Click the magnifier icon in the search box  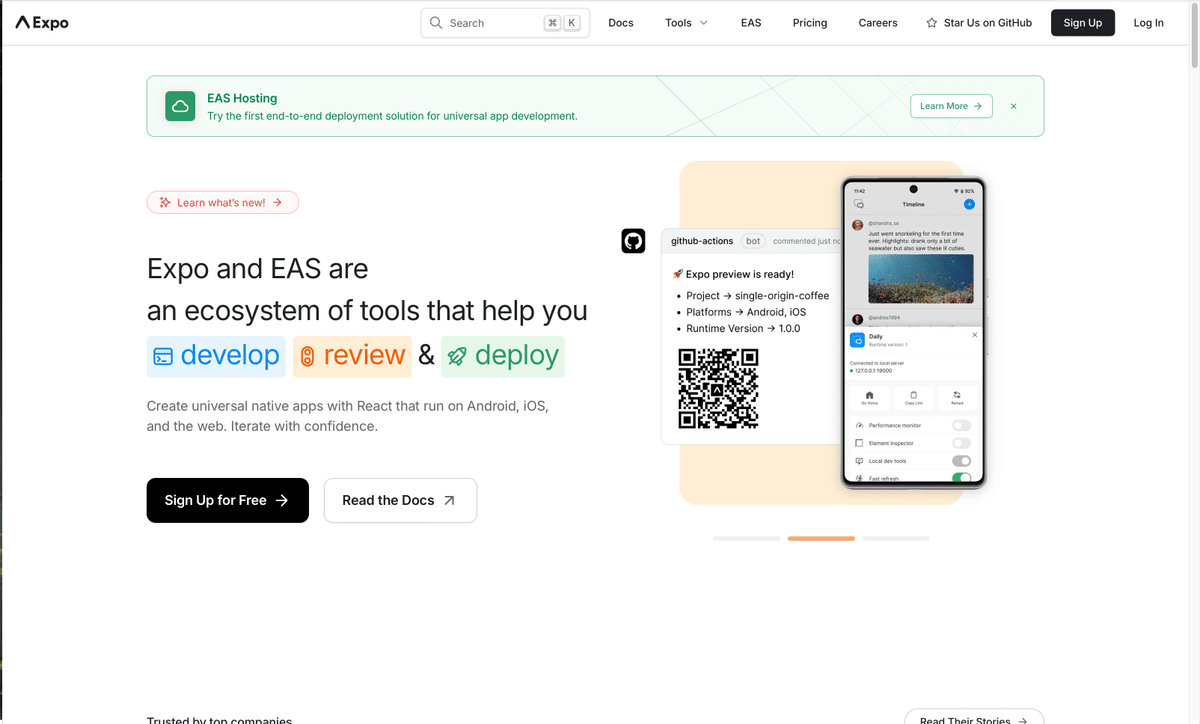point(436,23)
